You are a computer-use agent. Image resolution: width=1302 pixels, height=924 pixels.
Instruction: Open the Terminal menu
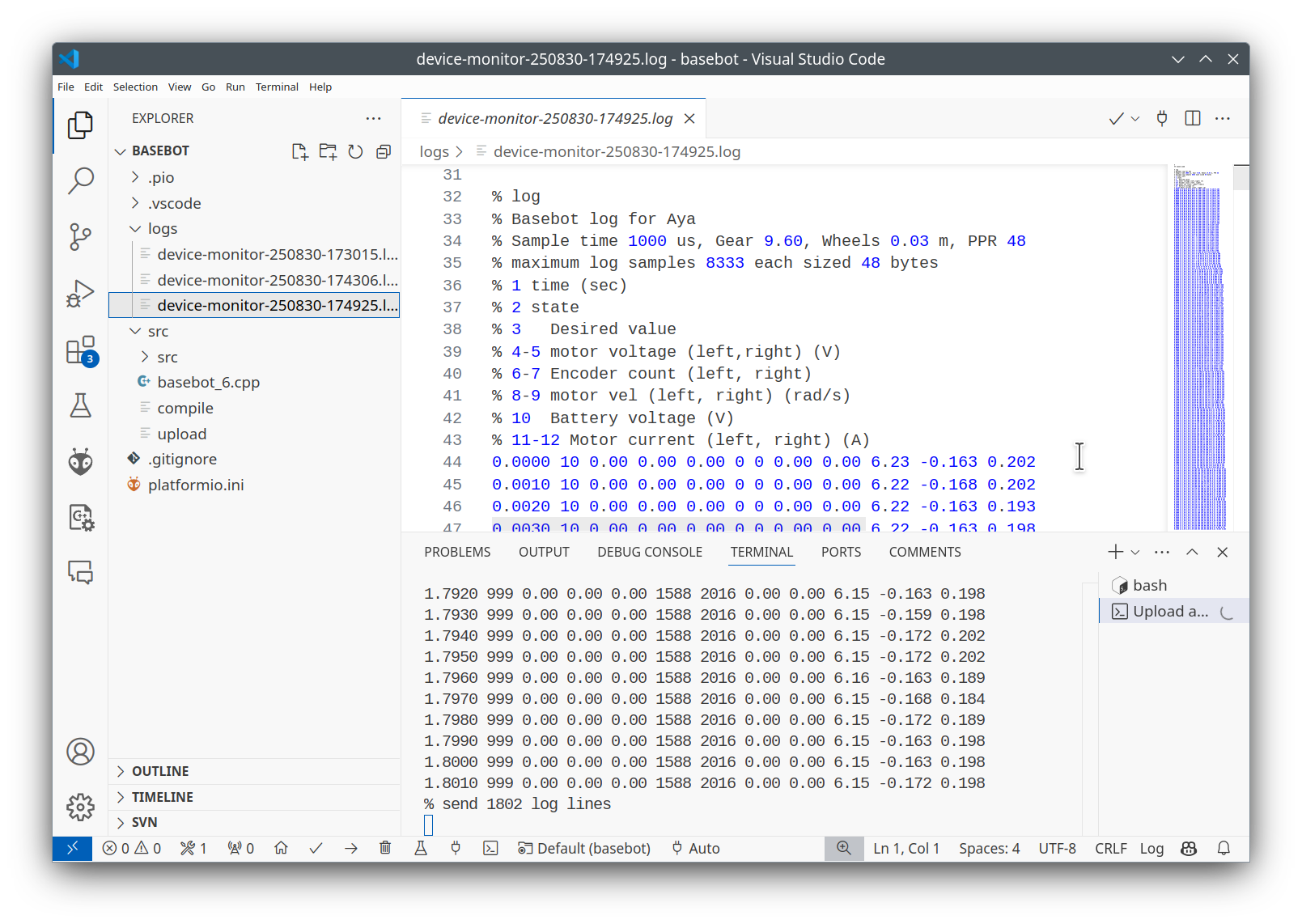pos(277,87)
